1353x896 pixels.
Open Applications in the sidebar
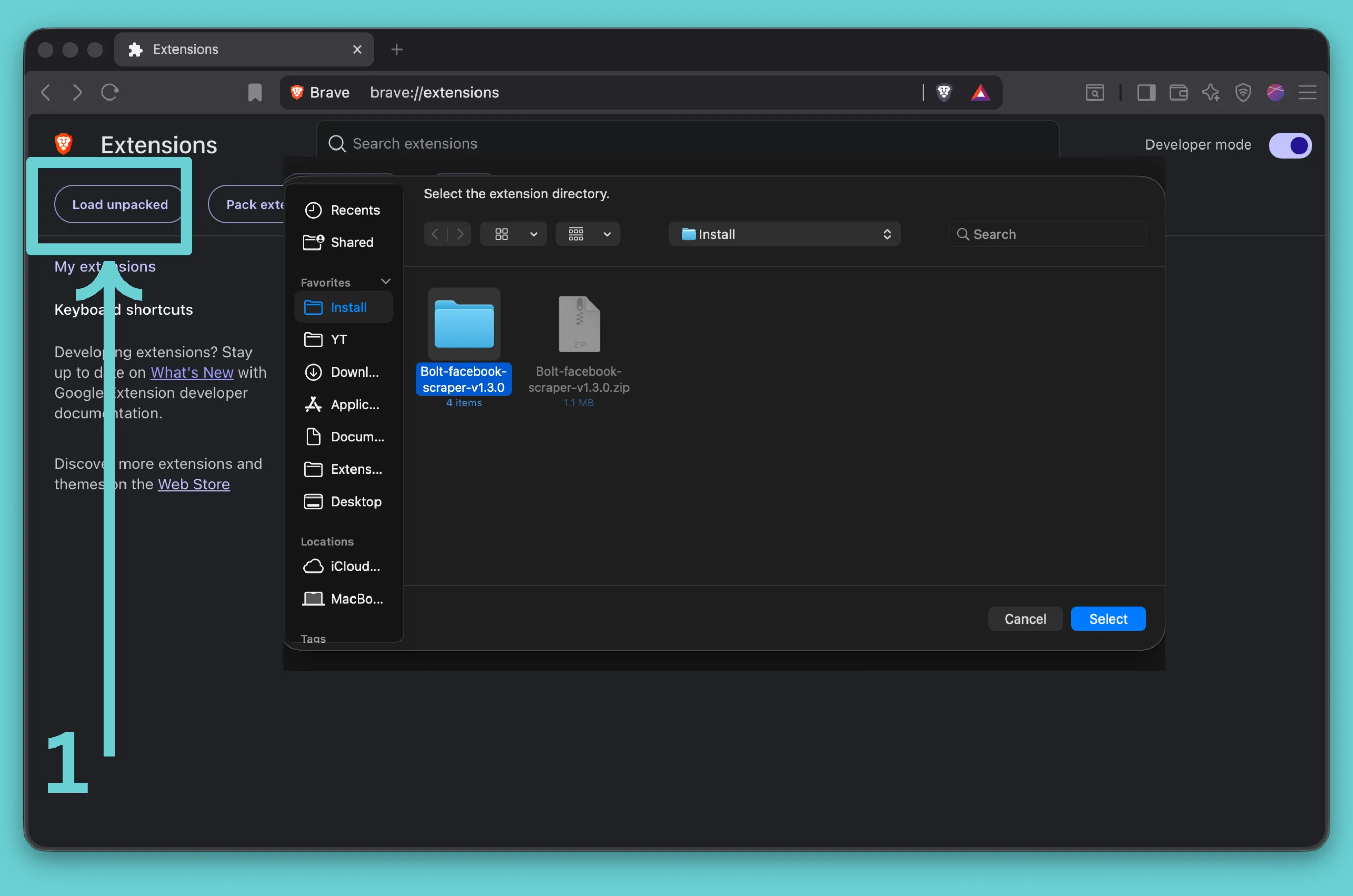coord(343,405)
